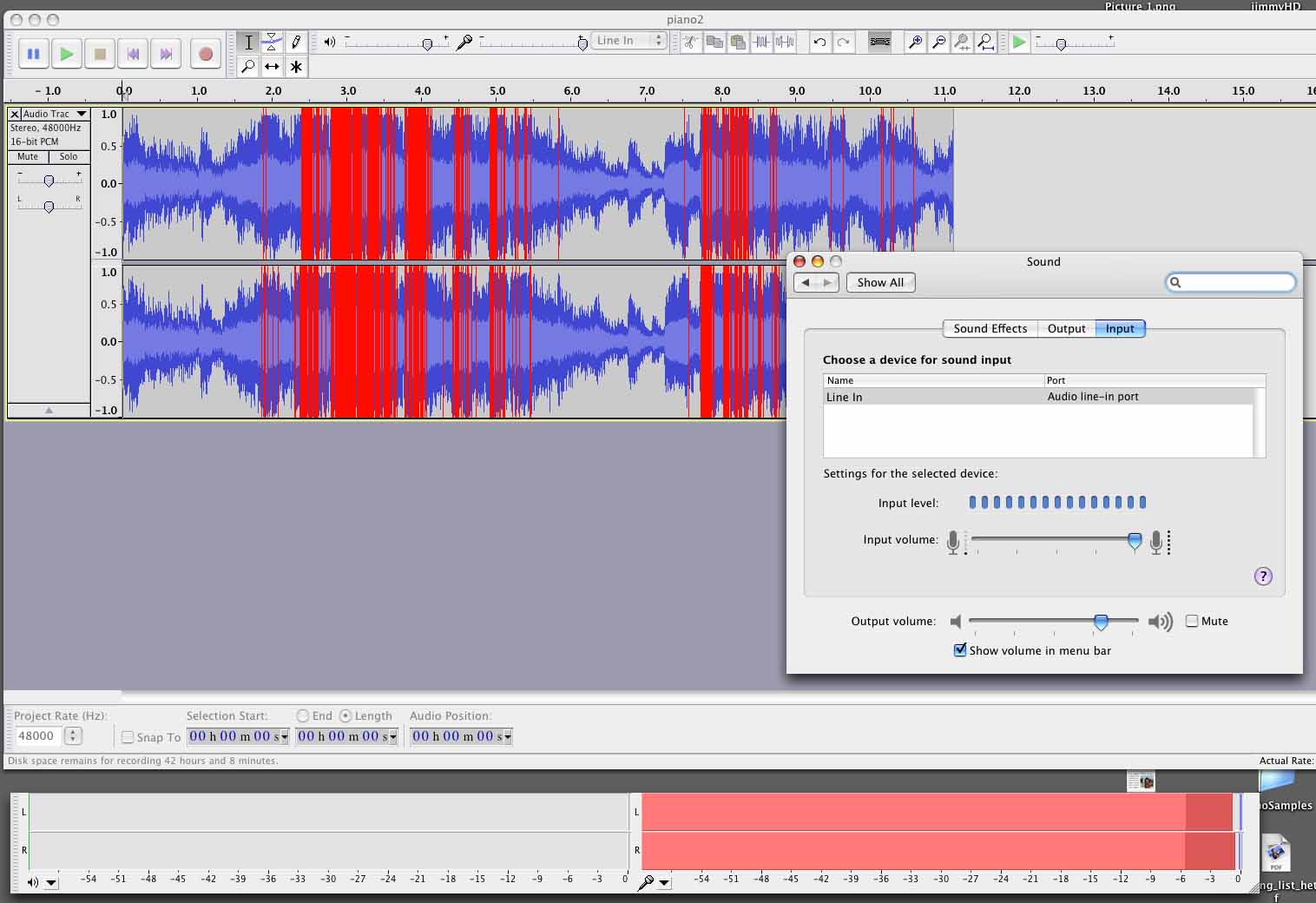Viewport: 1316px width, 903px height.
Task: Open the Line In input source dropdown
Action: click(x=628, y=41)
